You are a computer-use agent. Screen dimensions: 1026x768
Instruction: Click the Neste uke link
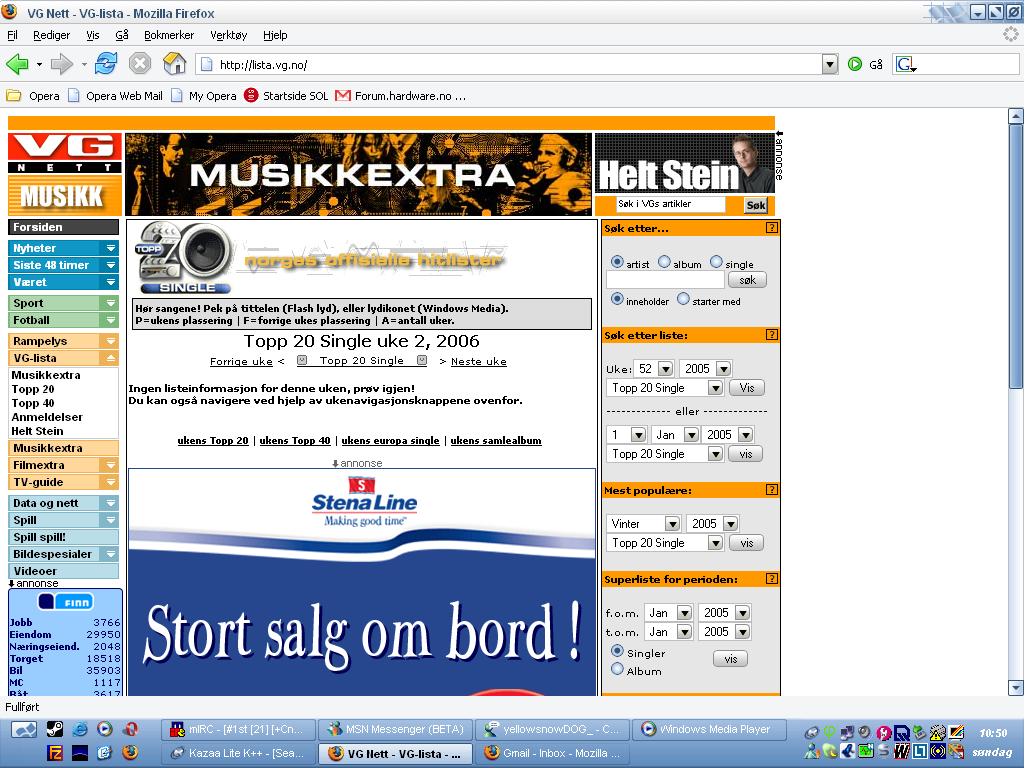(x=478, y=361)
